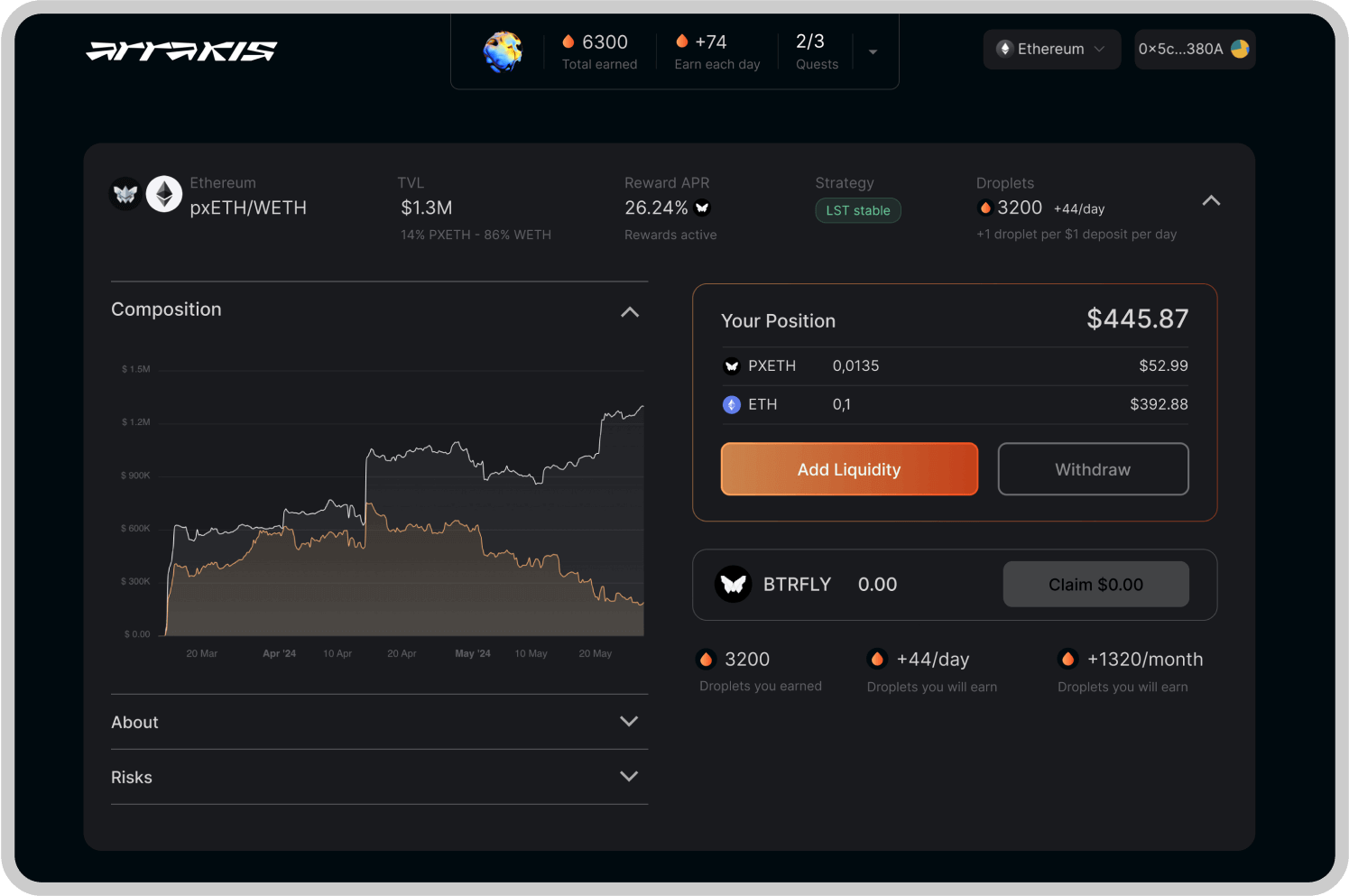Expand the About section
The image size is (1349, 896).
(x=629, y=722)
